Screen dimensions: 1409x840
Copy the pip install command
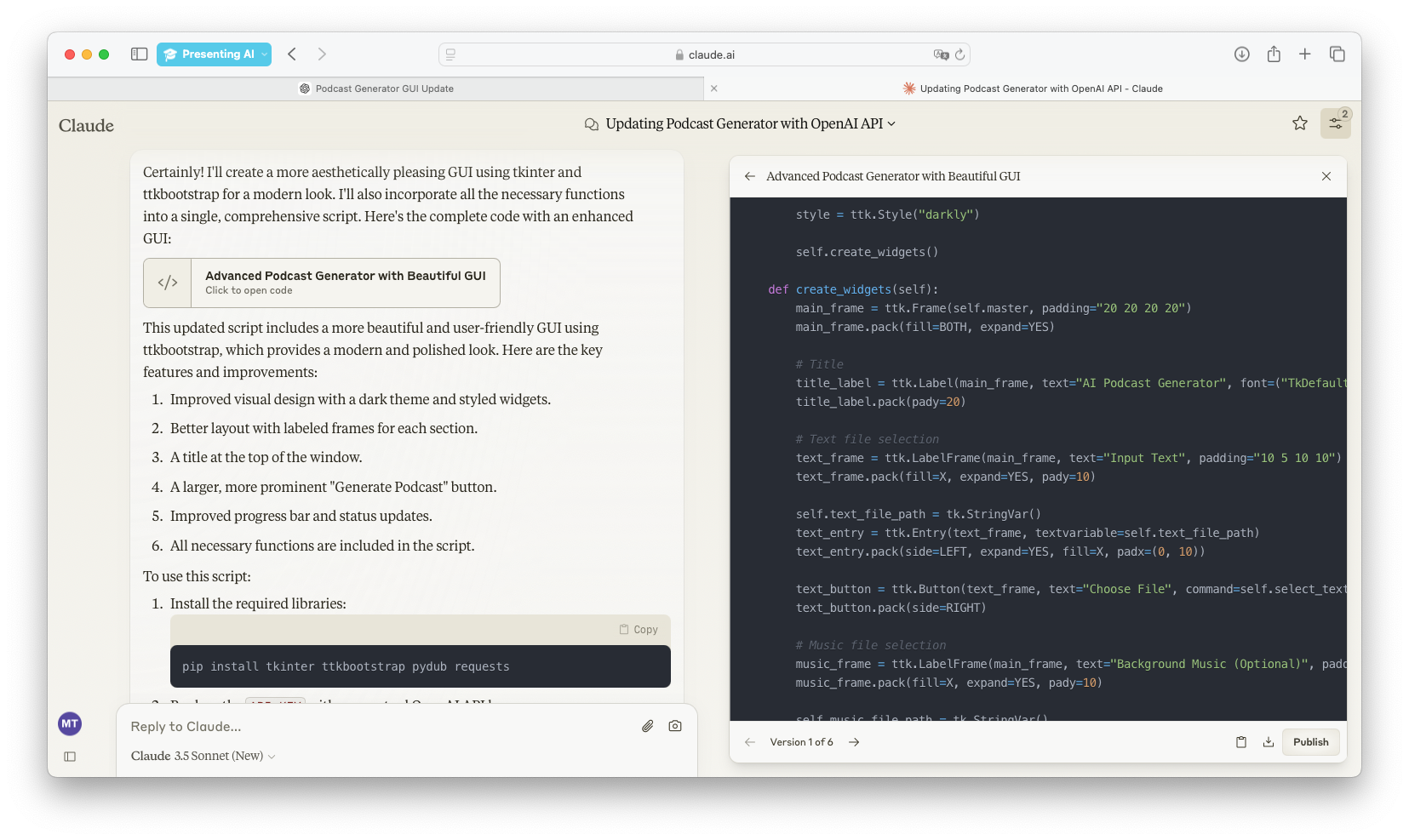639,630
